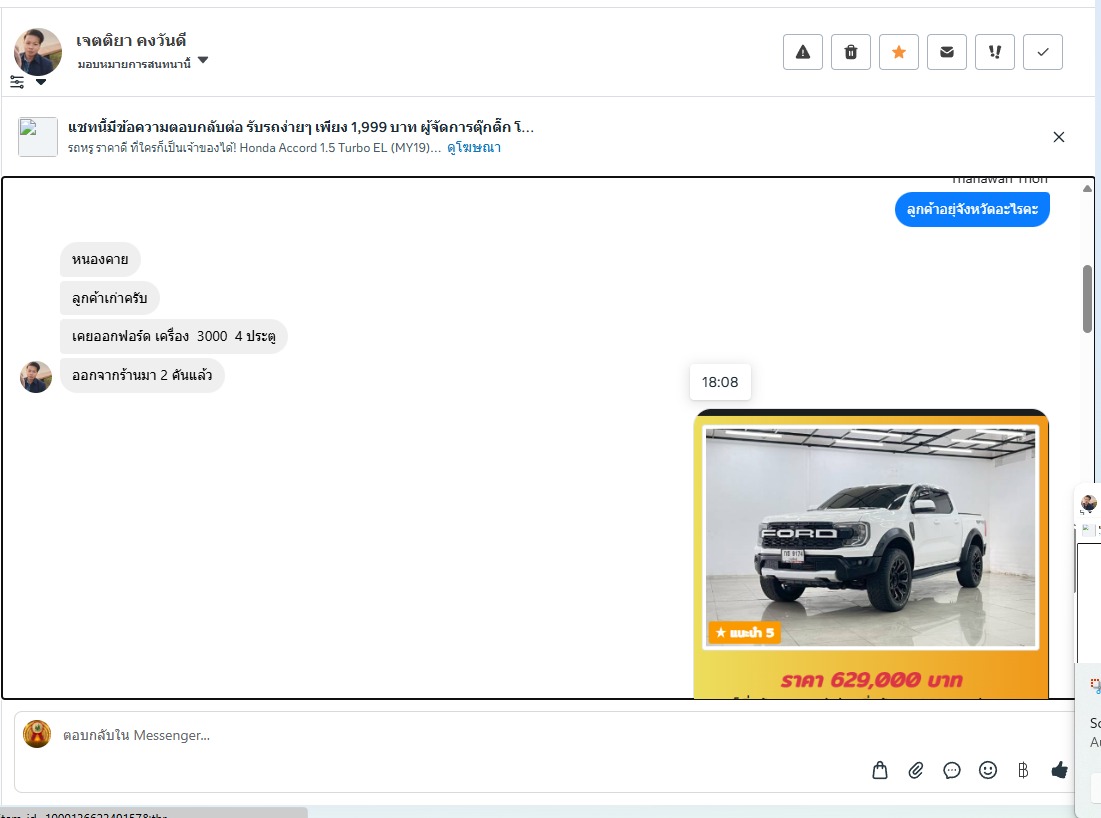The height and width of the screenshot is (818, 1101).
Task: Mark conversation as spam with warning icon
Action: pyautogui.click(x=803, y=52)
